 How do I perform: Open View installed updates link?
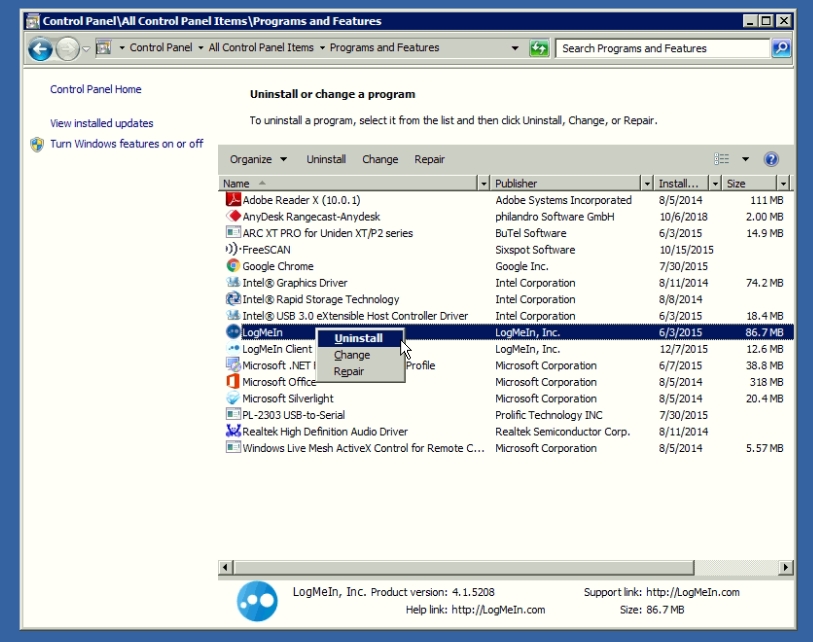coord(102,123)
